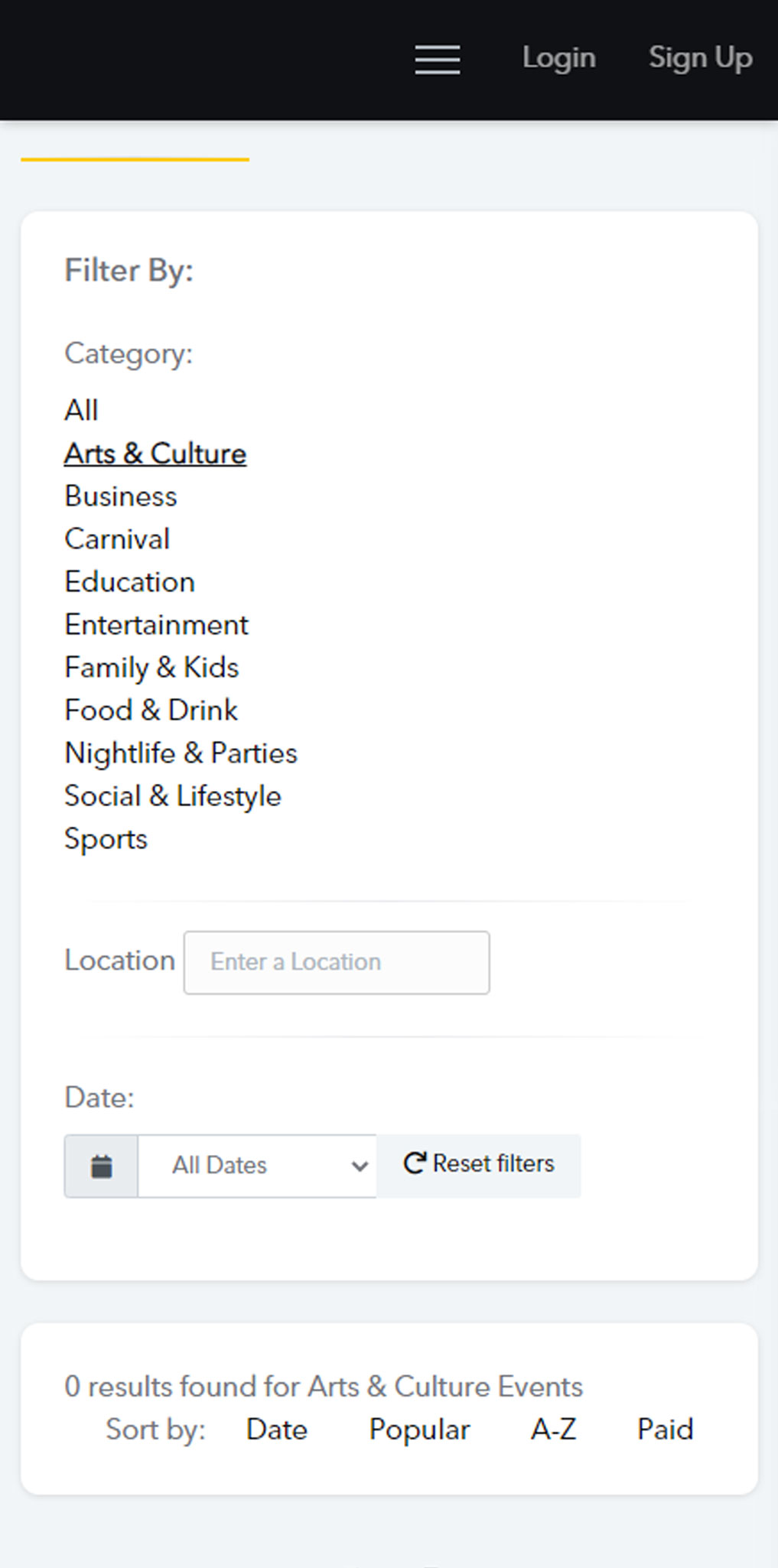Choose Social & Lifestyle category
The image size is (778, 1568).
pos(173,796)
